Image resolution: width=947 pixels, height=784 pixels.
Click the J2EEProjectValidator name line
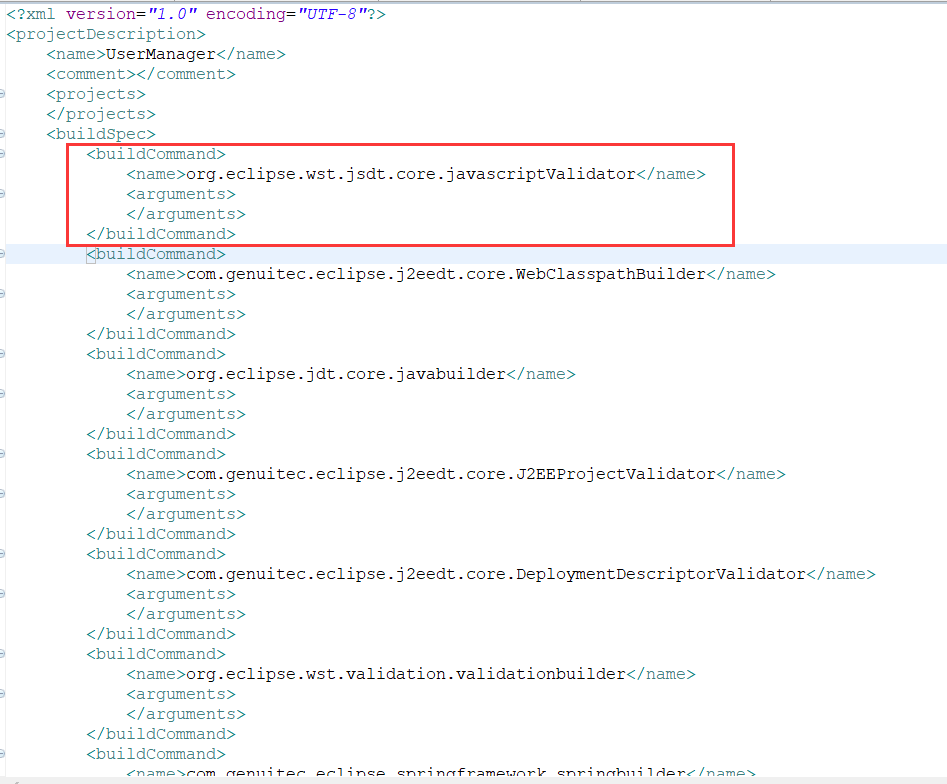456,474
